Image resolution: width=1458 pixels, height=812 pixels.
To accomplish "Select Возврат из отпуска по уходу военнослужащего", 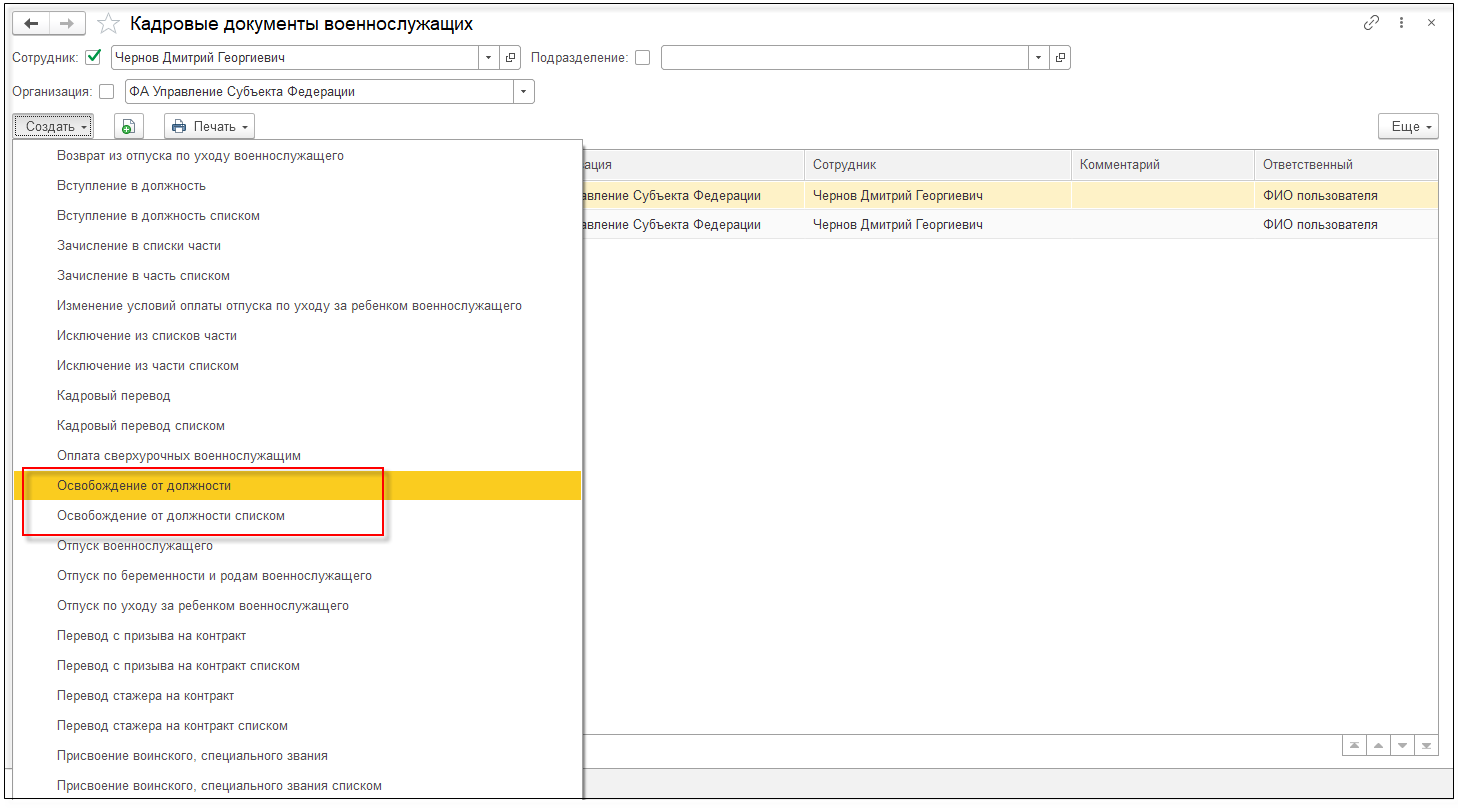I will pos(297,156).
